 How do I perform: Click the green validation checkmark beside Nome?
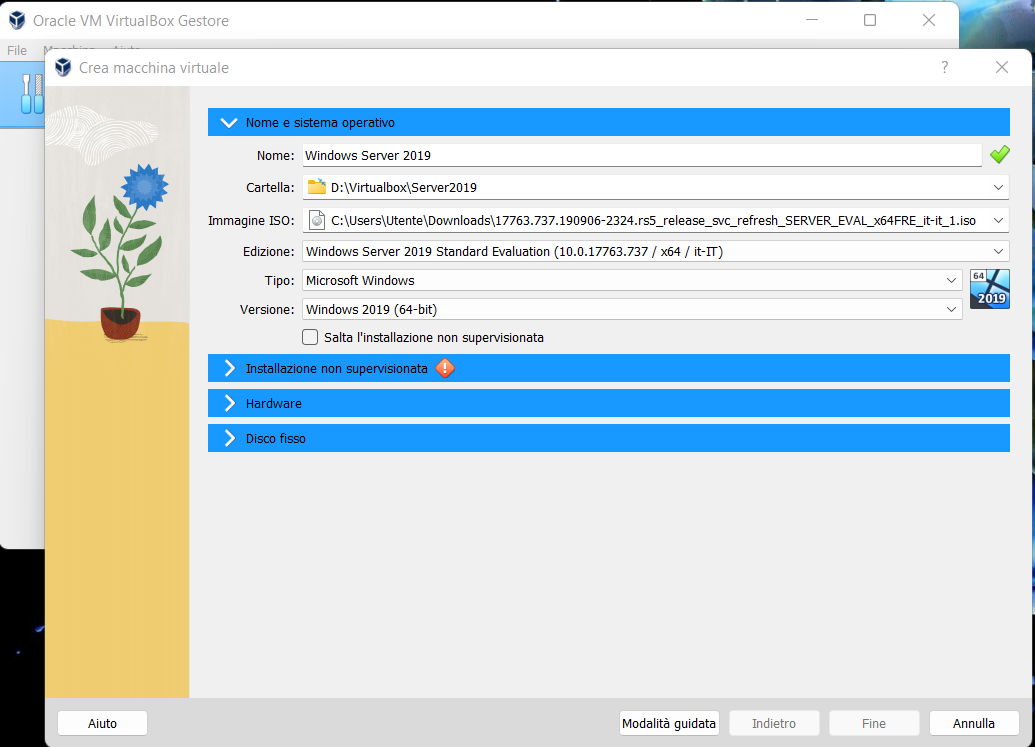tap(999, 154)
